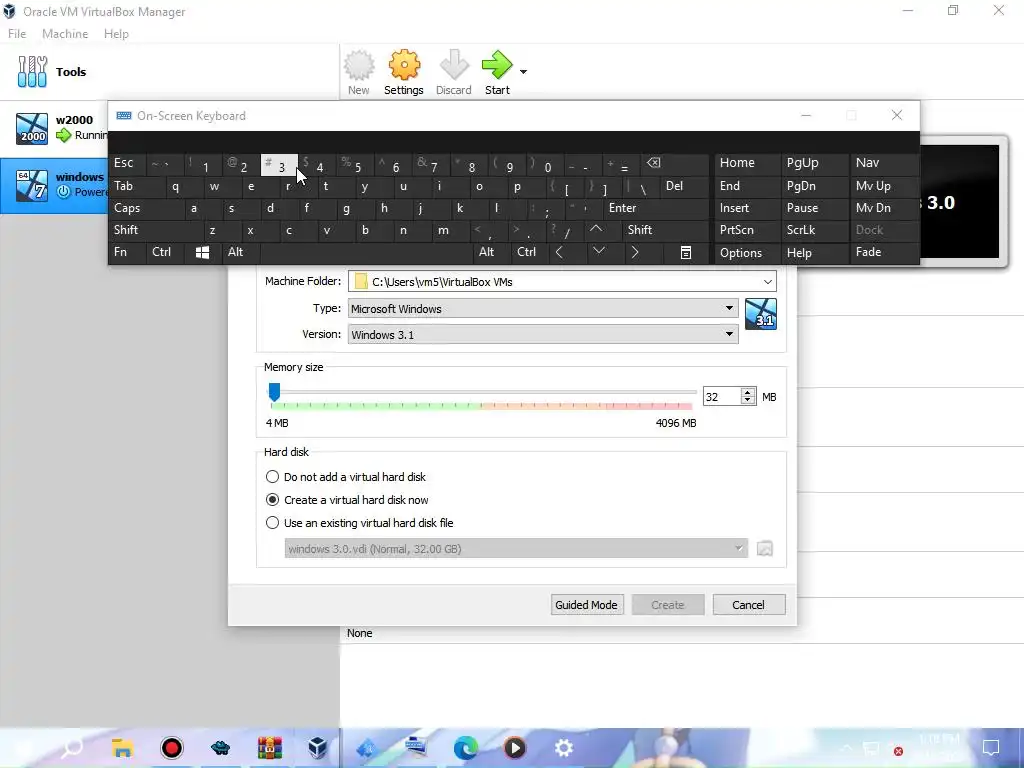Click the red record app taskbar icon
Image resolution: width=1024 pixels, height=768 pixels.
click(x=172, y=748)
